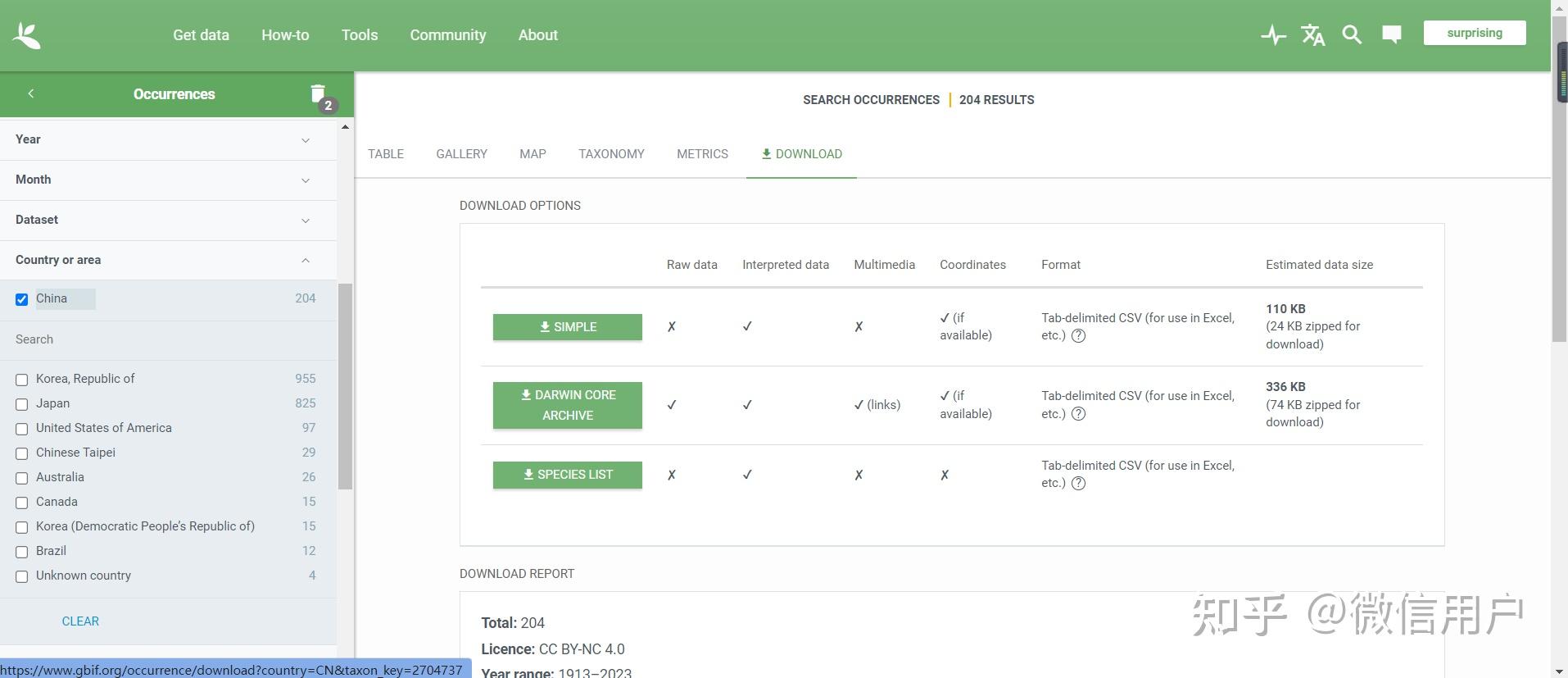Click help icon in SIMPLE format row
Image resolution: width=1568 pixels, height=678 pixels.
[1079, 335]
